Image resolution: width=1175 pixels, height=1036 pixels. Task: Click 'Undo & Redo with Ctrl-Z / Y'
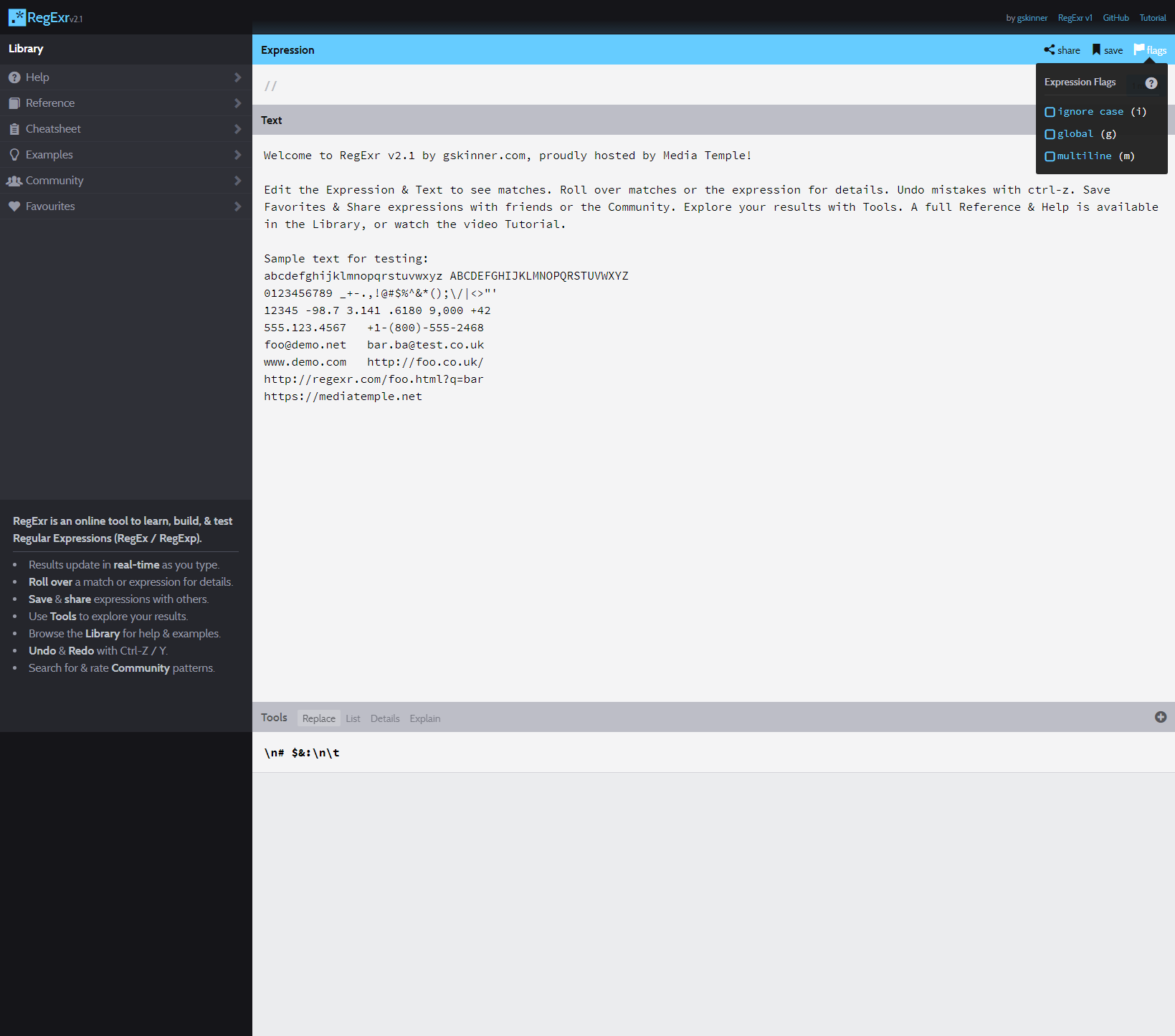[98, 651]
